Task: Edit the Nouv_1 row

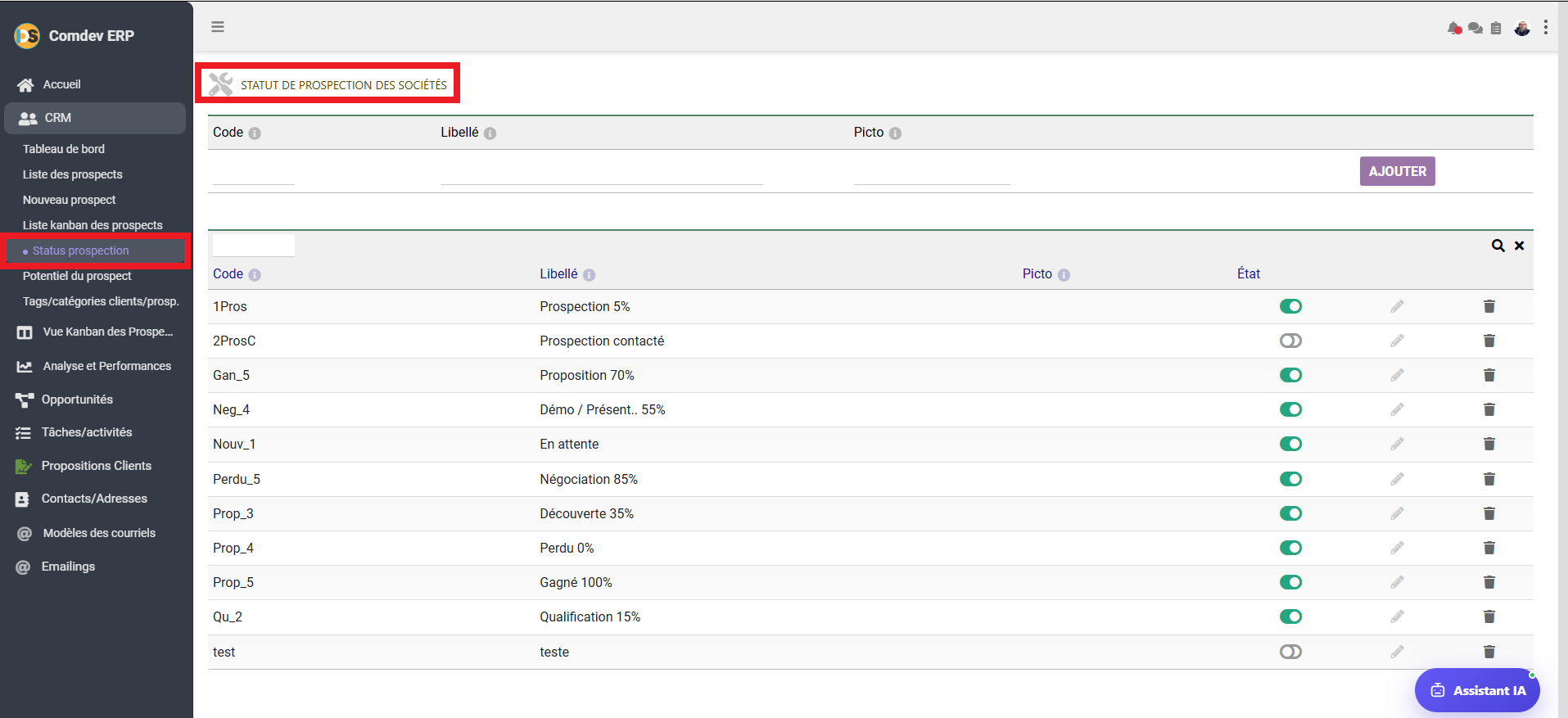Action: (x=1397, y=444)
